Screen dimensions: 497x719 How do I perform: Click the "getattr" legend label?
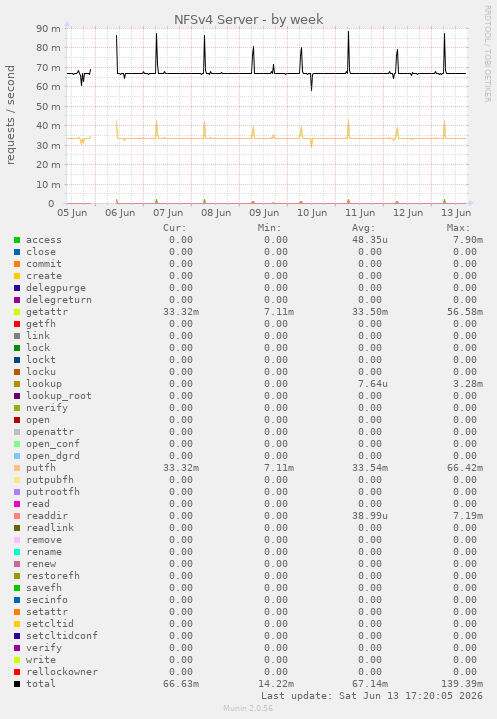click(47, 312)
